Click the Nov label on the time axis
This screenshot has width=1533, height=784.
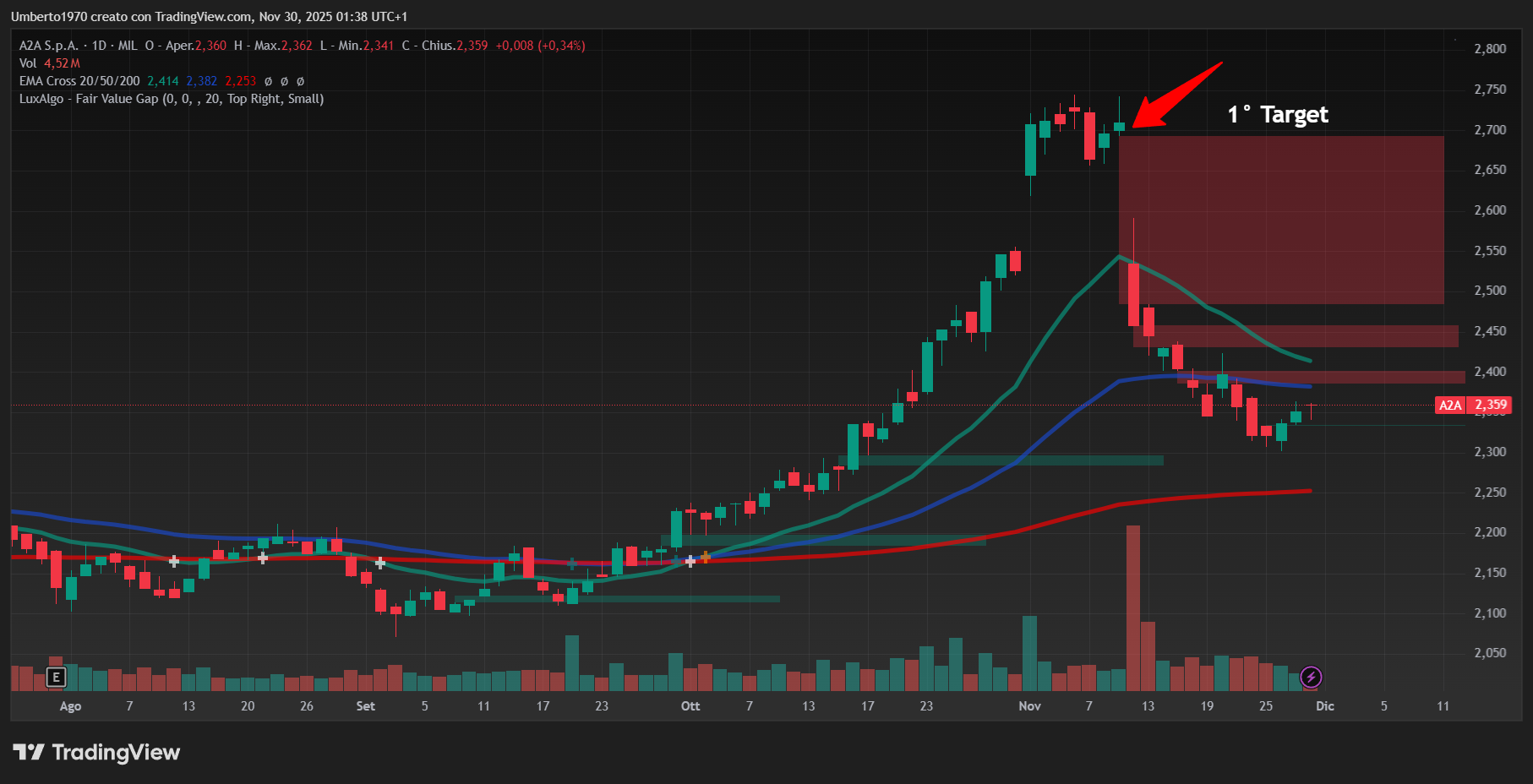[x=1029, y=706]
